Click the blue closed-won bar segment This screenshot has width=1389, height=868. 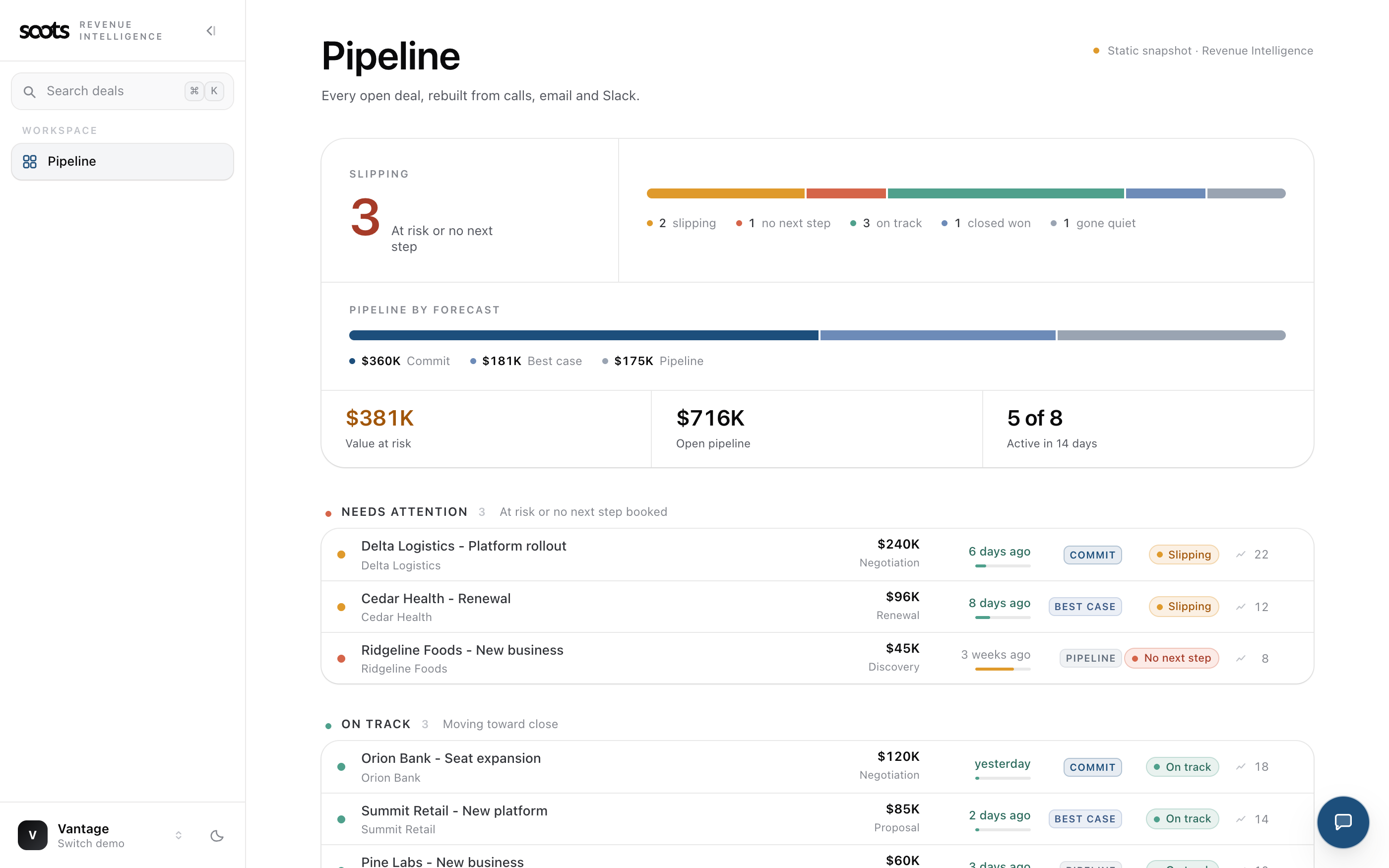coord(1165,193)
